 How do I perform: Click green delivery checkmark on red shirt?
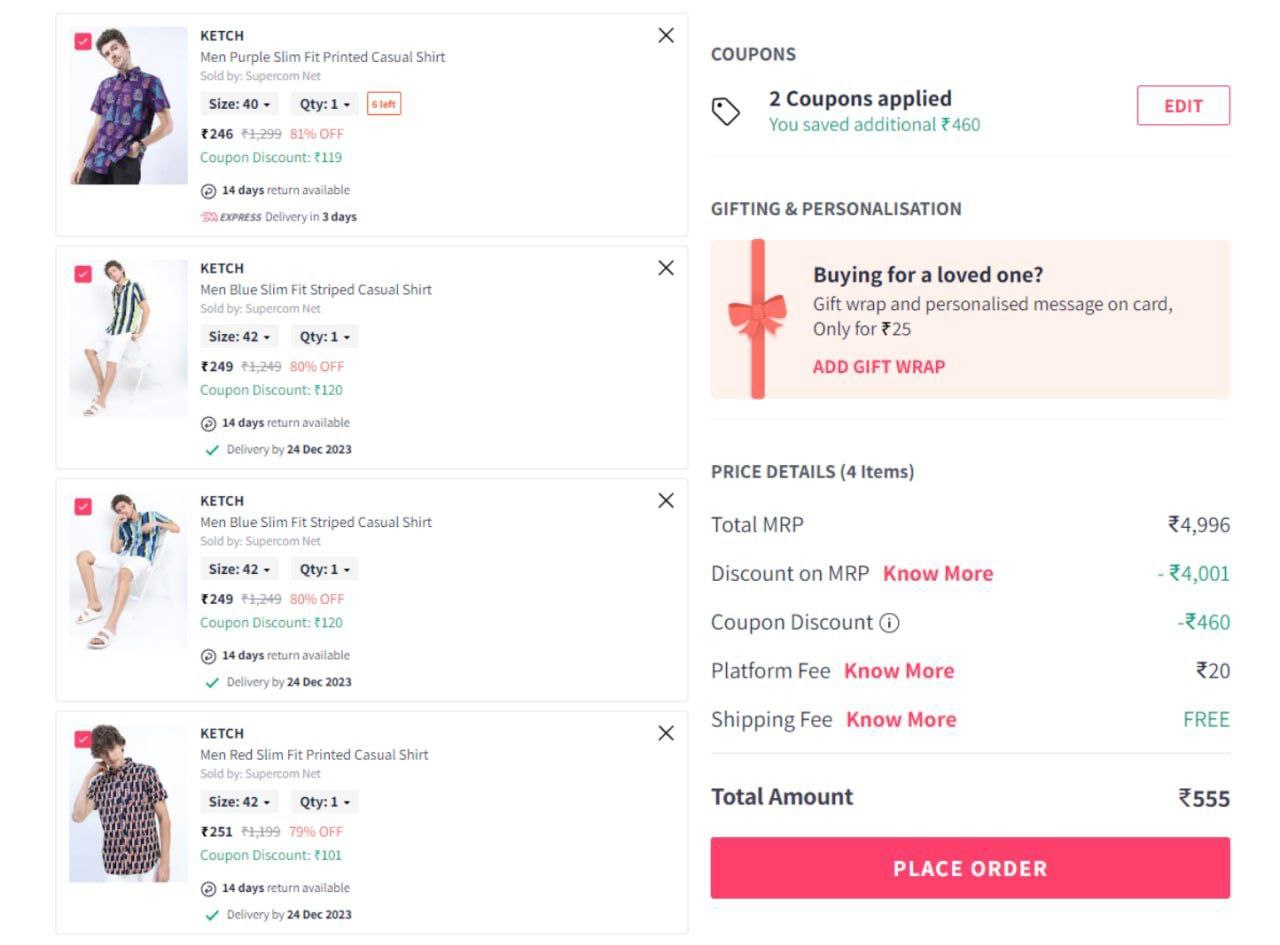(x=212, y=915)
